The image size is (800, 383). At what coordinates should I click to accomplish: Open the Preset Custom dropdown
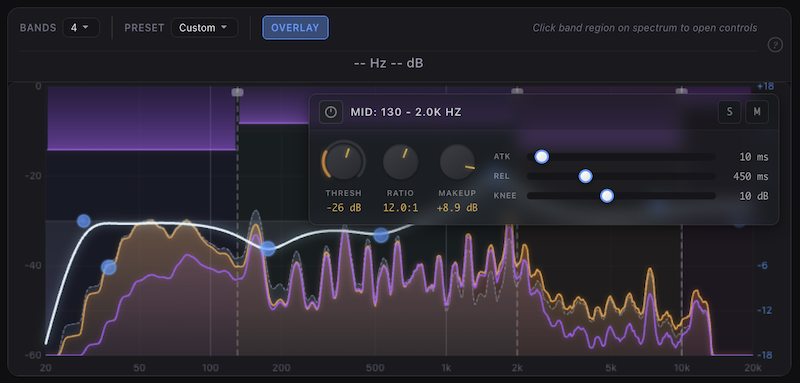[204, 28]
